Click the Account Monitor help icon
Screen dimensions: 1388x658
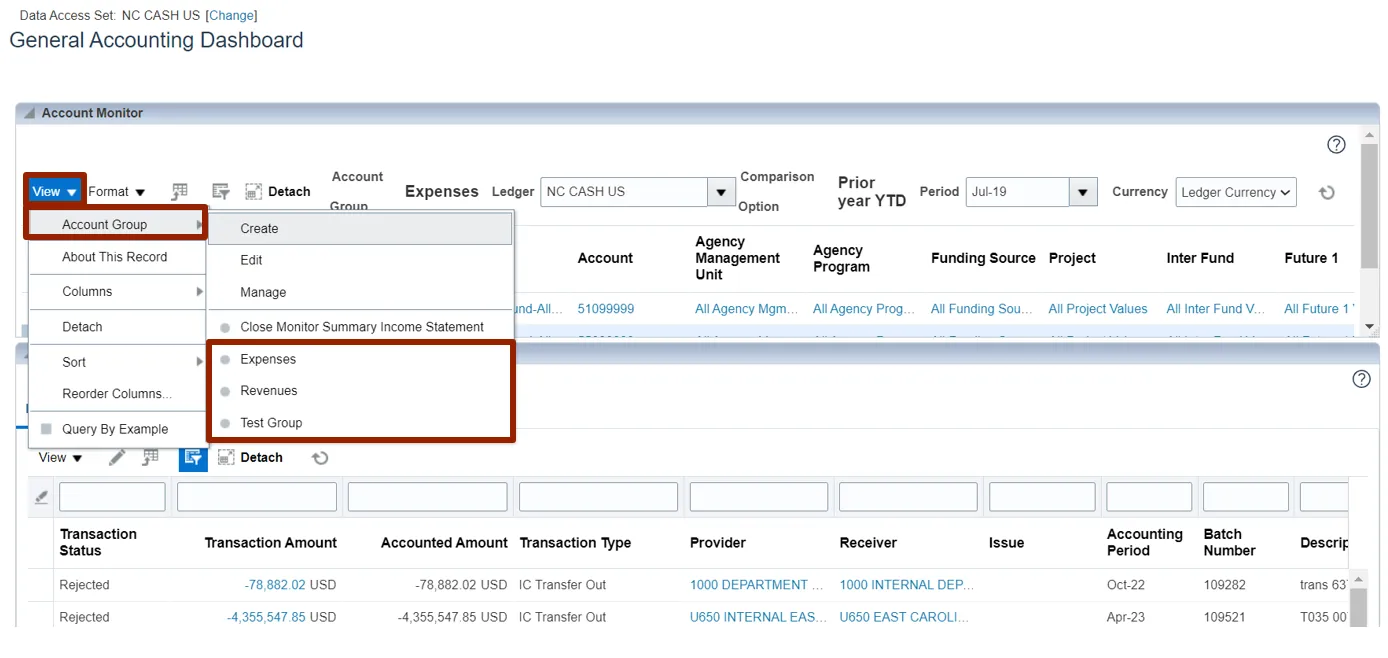pos(1336,145)
